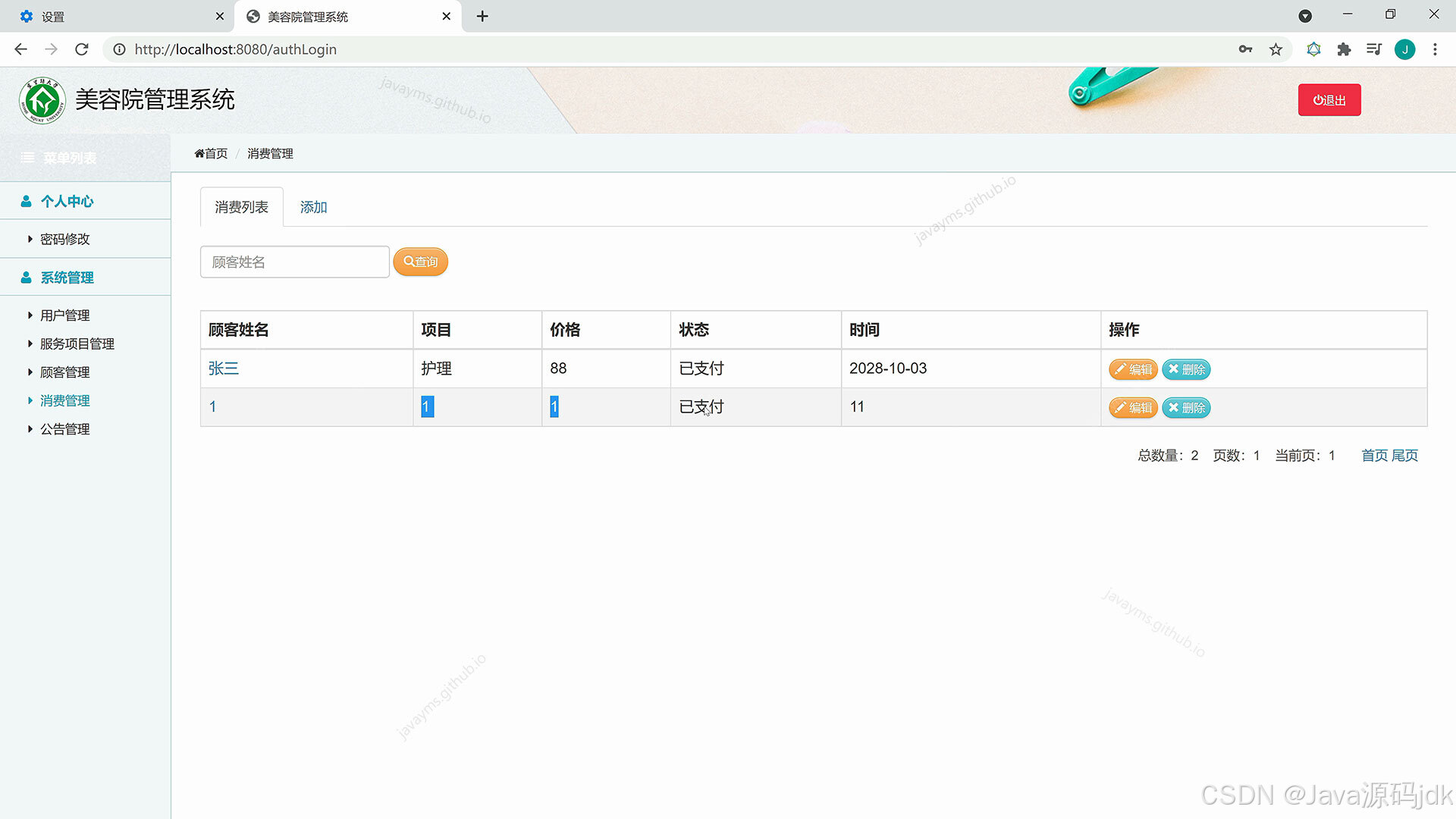Click customer name link 张三
This screenshot has width=1456, height=819.
pos(223,369)
